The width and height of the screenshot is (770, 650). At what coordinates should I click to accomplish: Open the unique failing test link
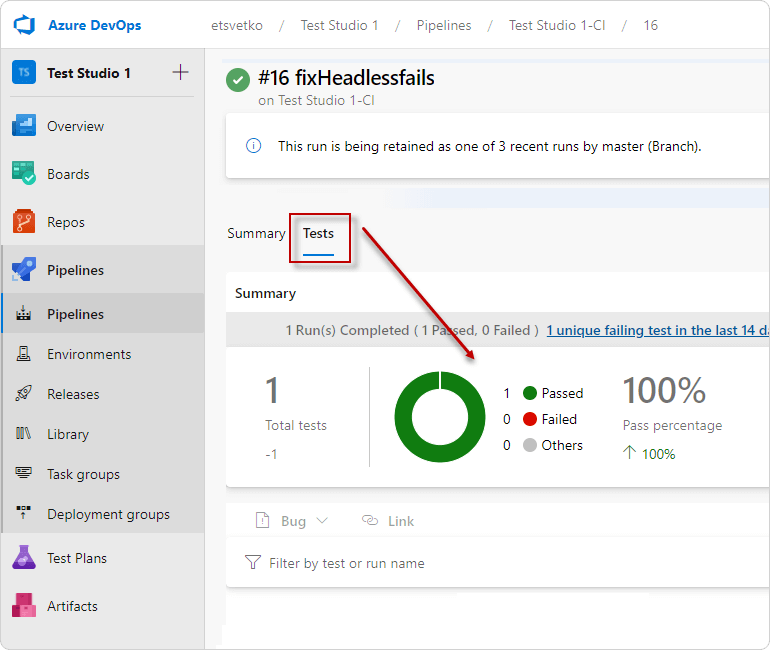coord(658,330)
